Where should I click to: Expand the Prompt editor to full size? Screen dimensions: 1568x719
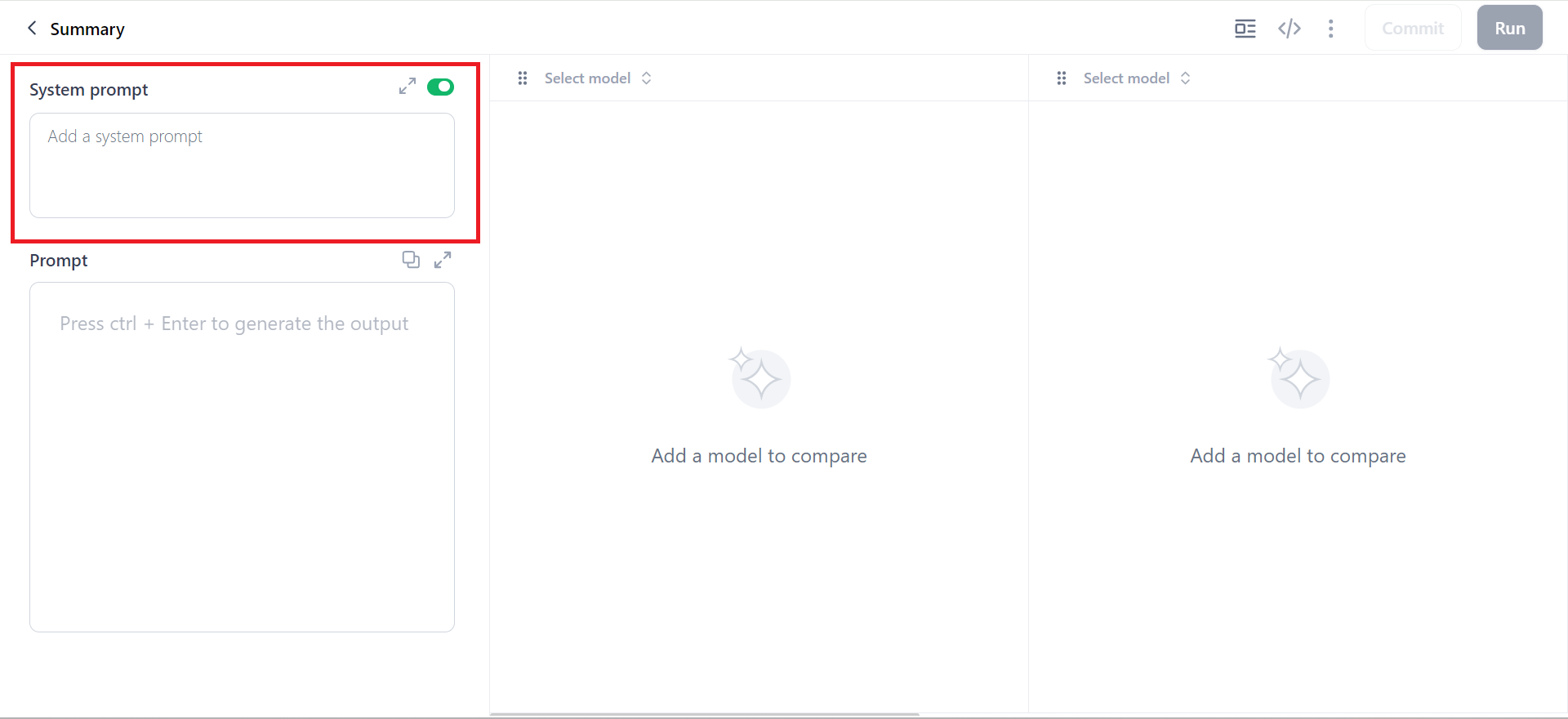click(443, 260)
